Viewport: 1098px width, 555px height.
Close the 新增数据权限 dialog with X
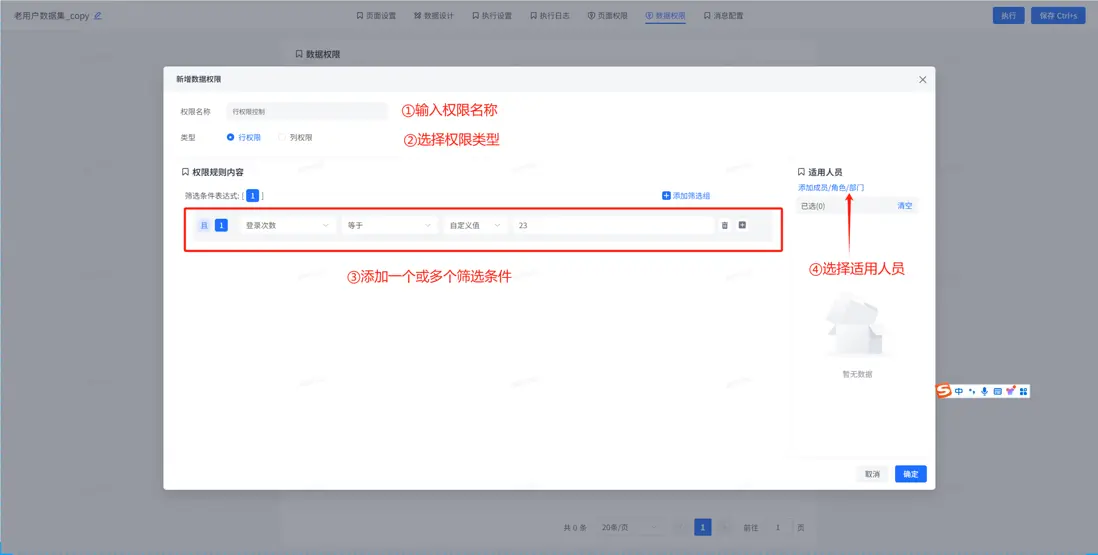pyautogui.click(x=922, y=80)
